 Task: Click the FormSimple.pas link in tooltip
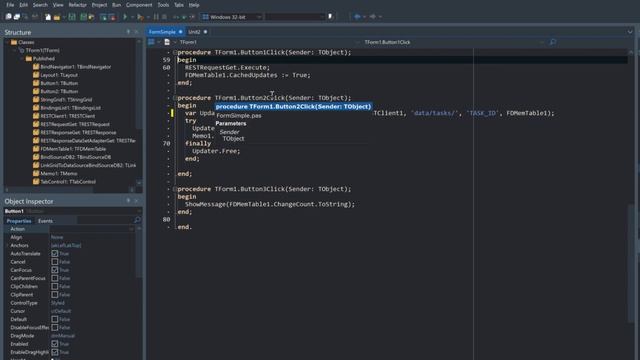click(x=239, y=116)
